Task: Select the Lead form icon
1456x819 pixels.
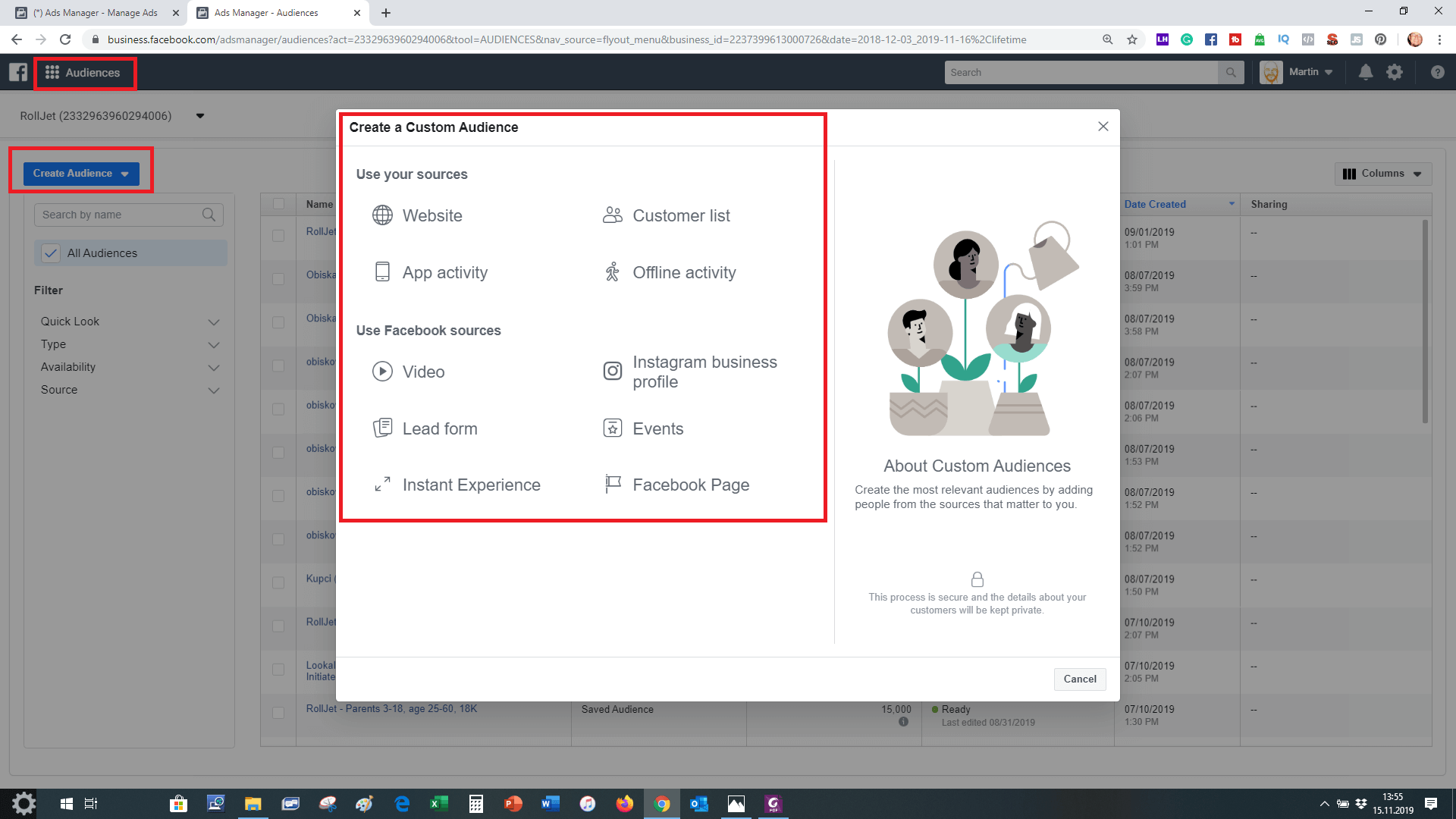Action: pos(382,428)
